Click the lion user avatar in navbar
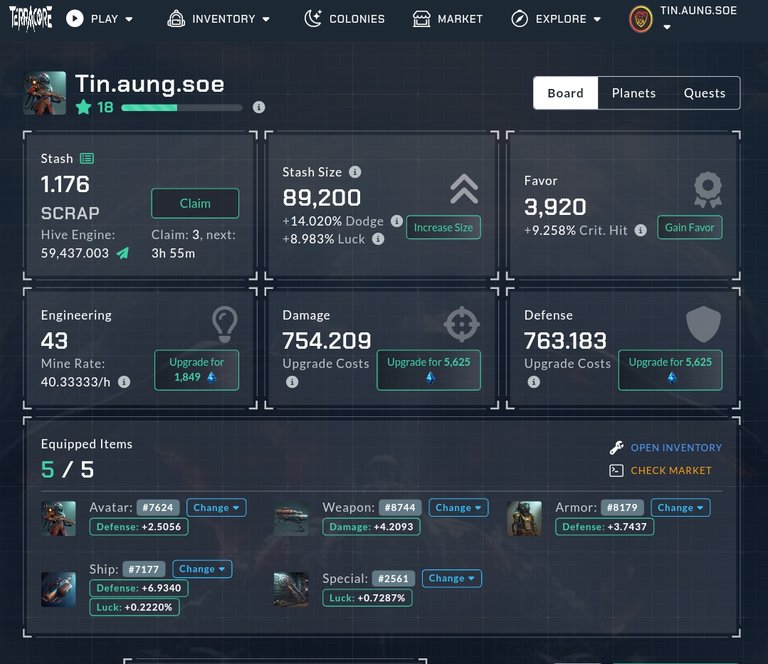 (x=641, y=19)
